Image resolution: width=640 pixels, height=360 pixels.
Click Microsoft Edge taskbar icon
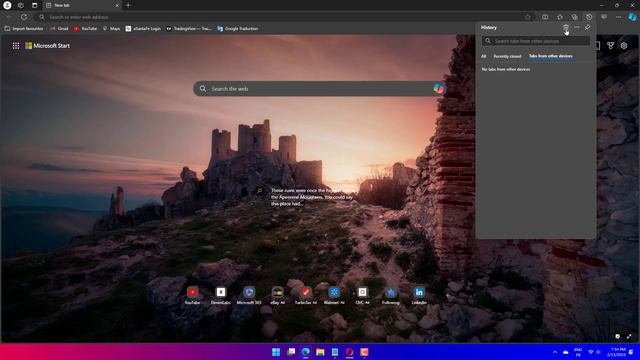point(305,352)
